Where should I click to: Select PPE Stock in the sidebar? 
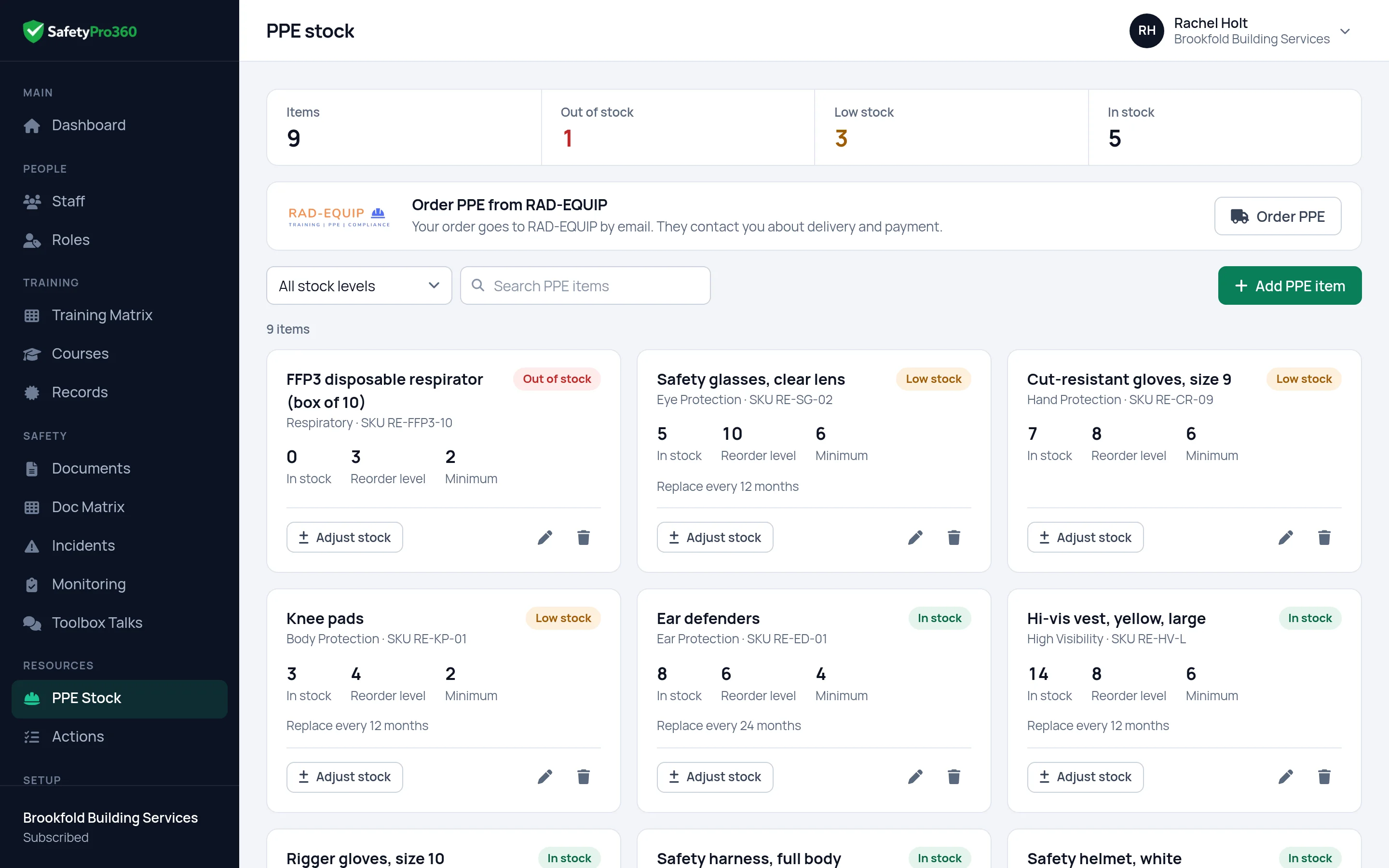120,699
